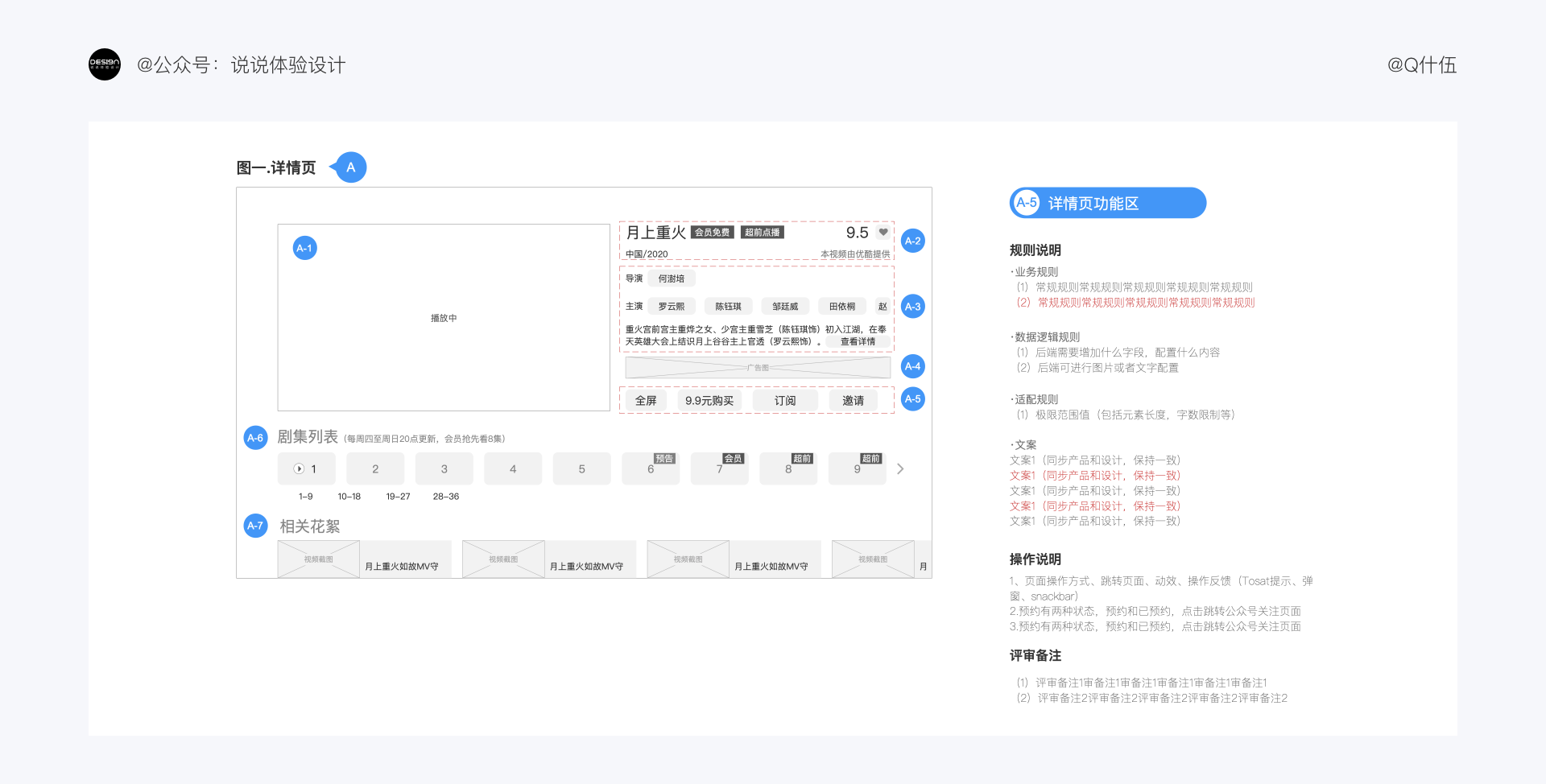Click the heart favorite icon beside the 9.5 rating
The image size is (1546, 784).
click(x=883, y=233)
